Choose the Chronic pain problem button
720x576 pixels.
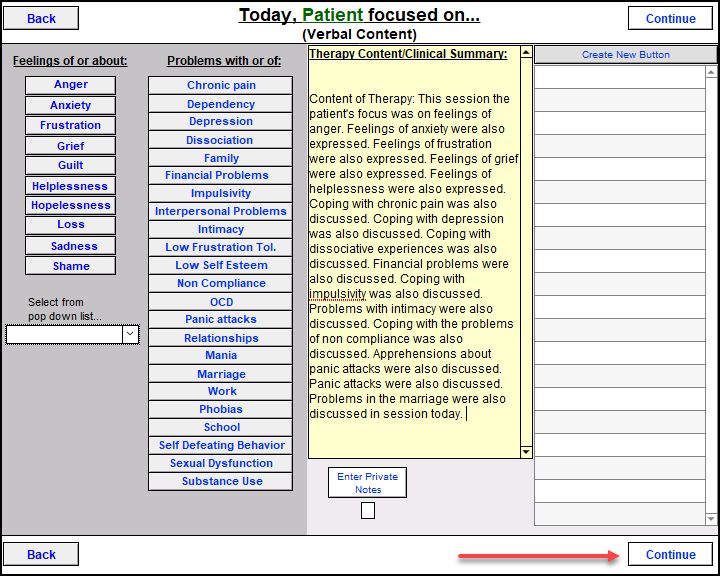(x=221, y=85)
